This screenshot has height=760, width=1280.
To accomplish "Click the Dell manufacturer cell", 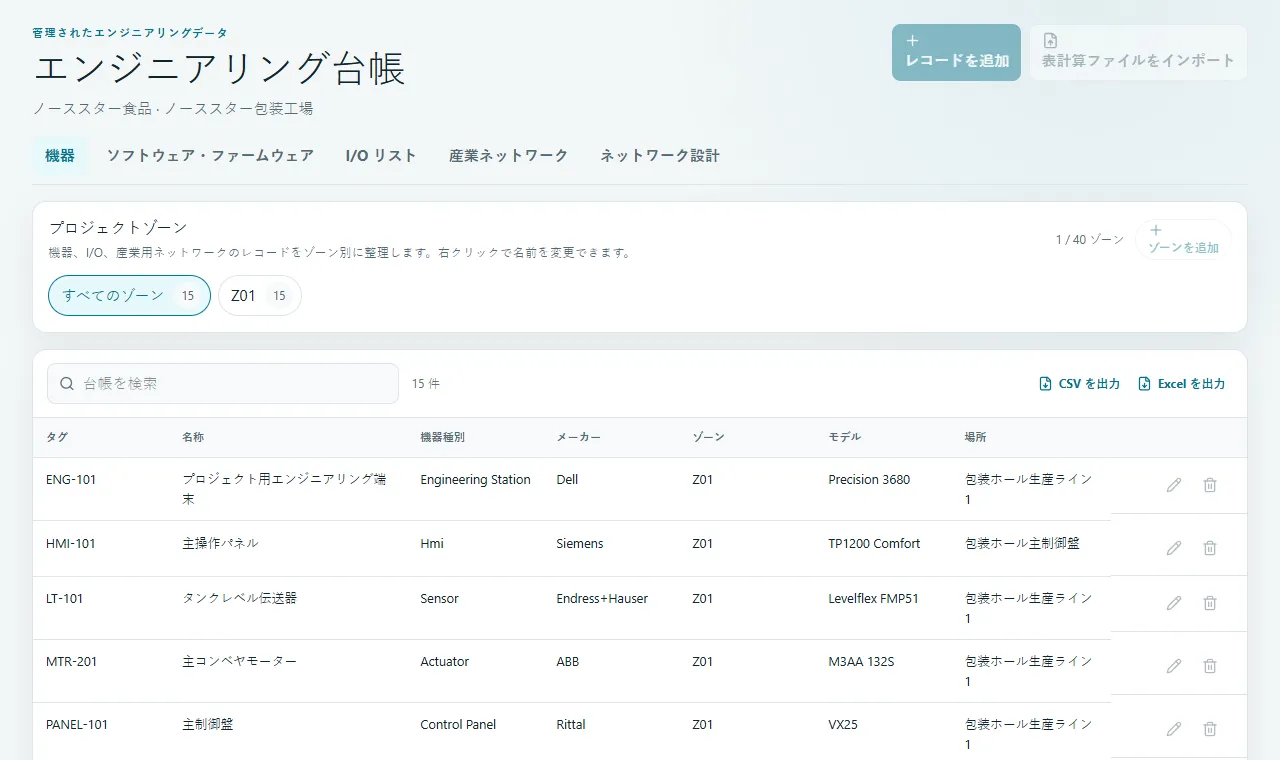I will click(x=567, y=480).
